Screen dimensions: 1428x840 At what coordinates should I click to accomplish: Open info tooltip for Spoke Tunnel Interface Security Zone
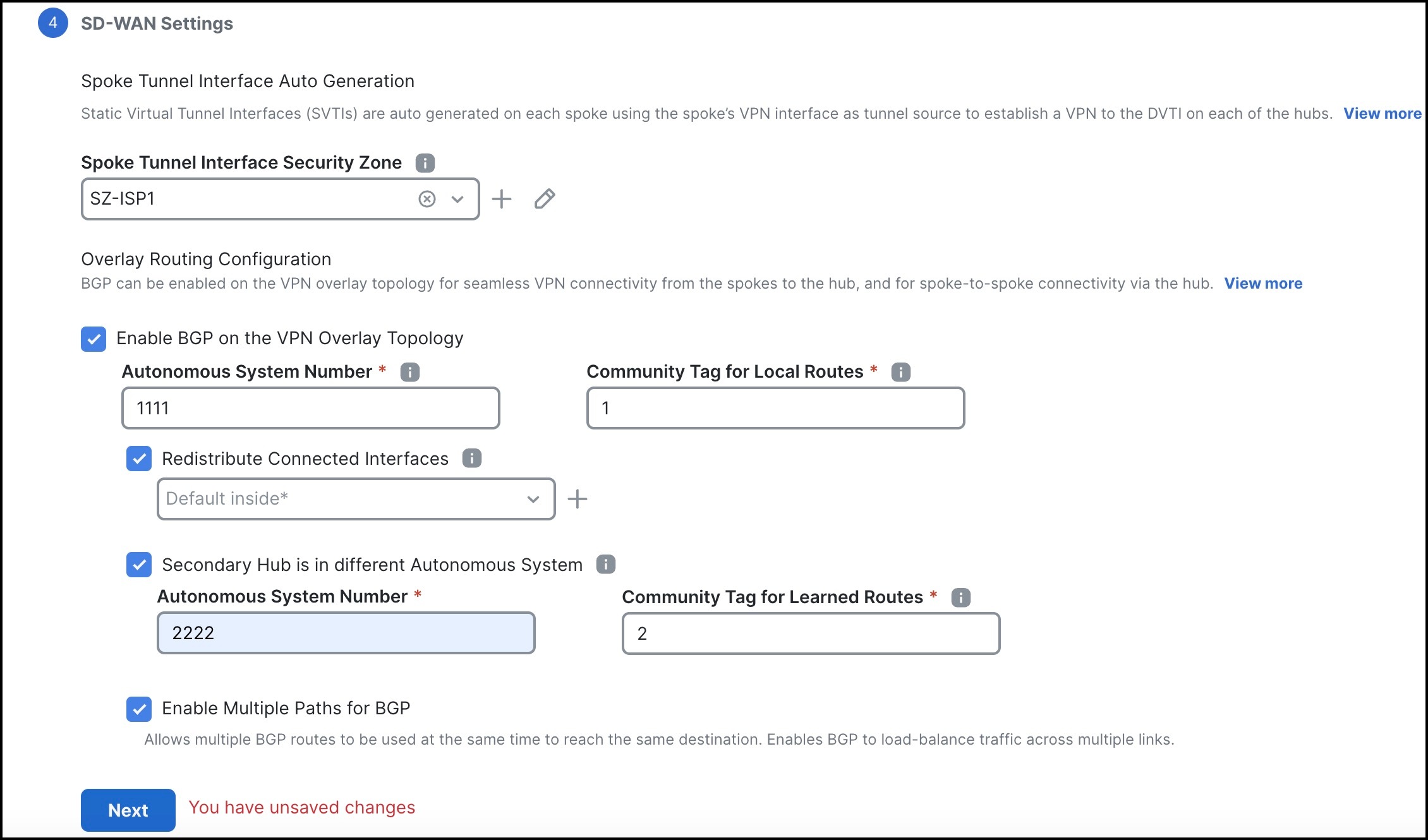click(425, 163)
